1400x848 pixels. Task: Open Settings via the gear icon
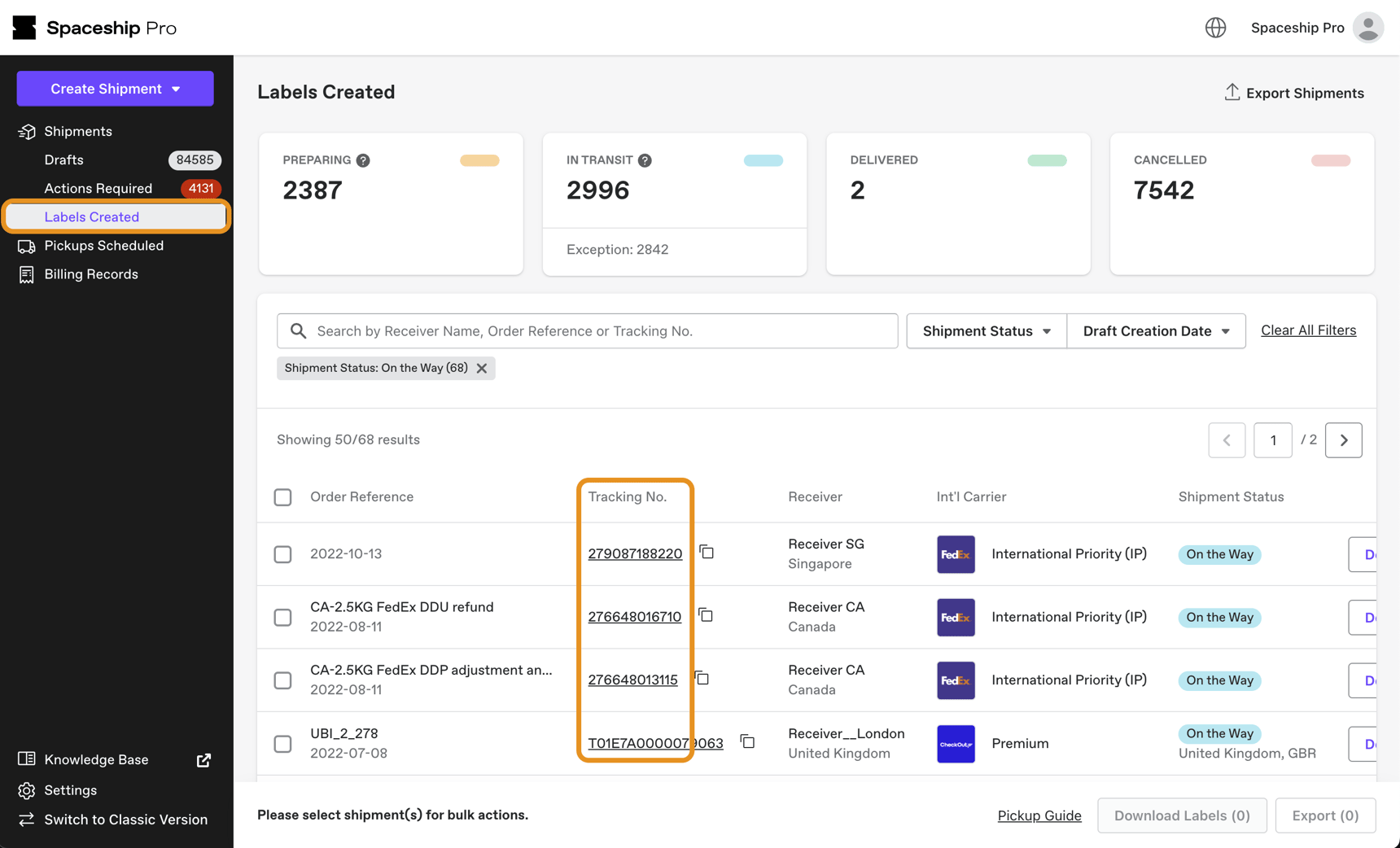click(x=25, y=790)
